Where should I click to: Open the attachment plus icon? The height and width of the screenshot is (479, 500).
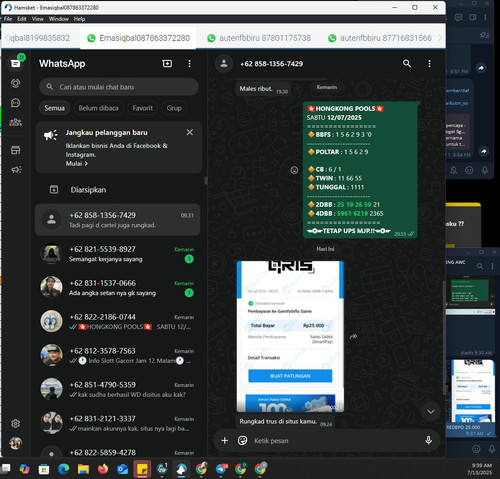[x=225, y=441]
